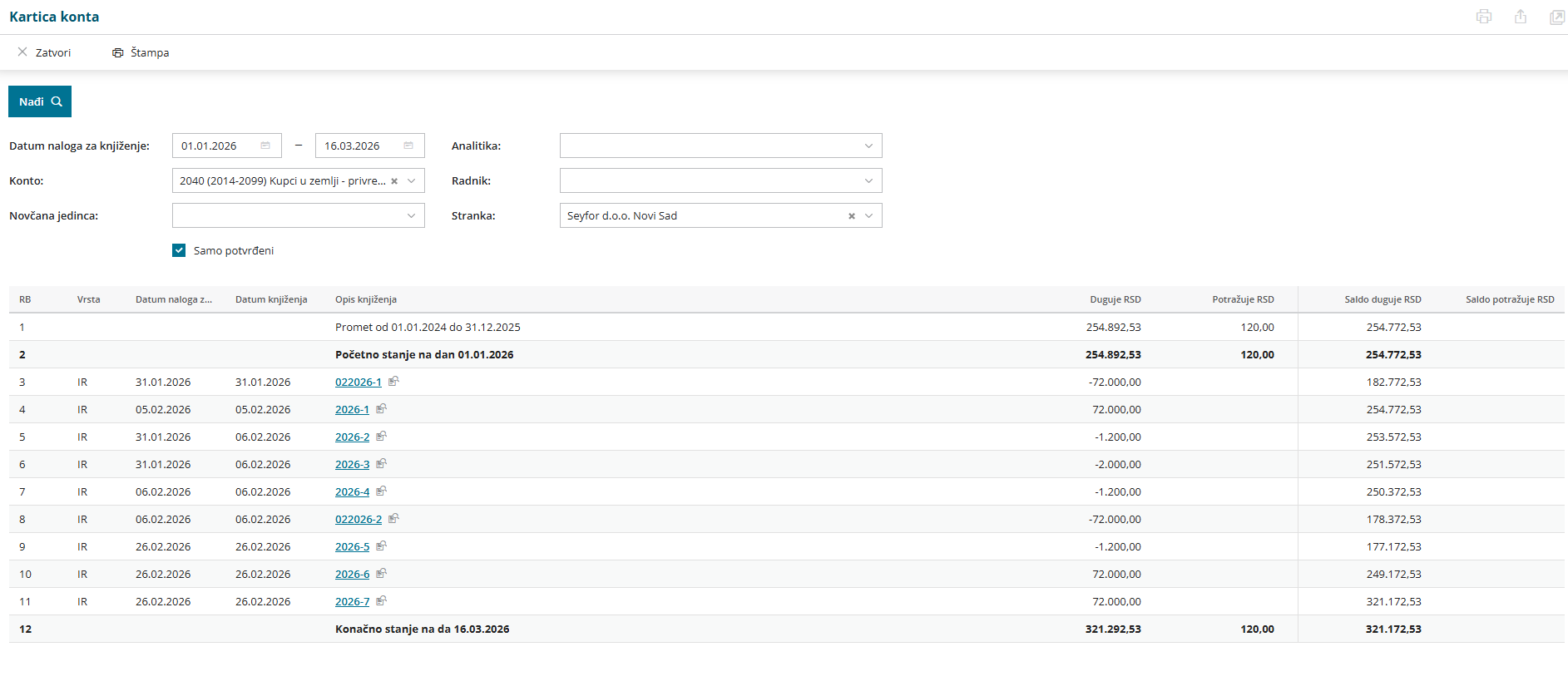Click the printer icon in top-right corner

click(1483, 17)
